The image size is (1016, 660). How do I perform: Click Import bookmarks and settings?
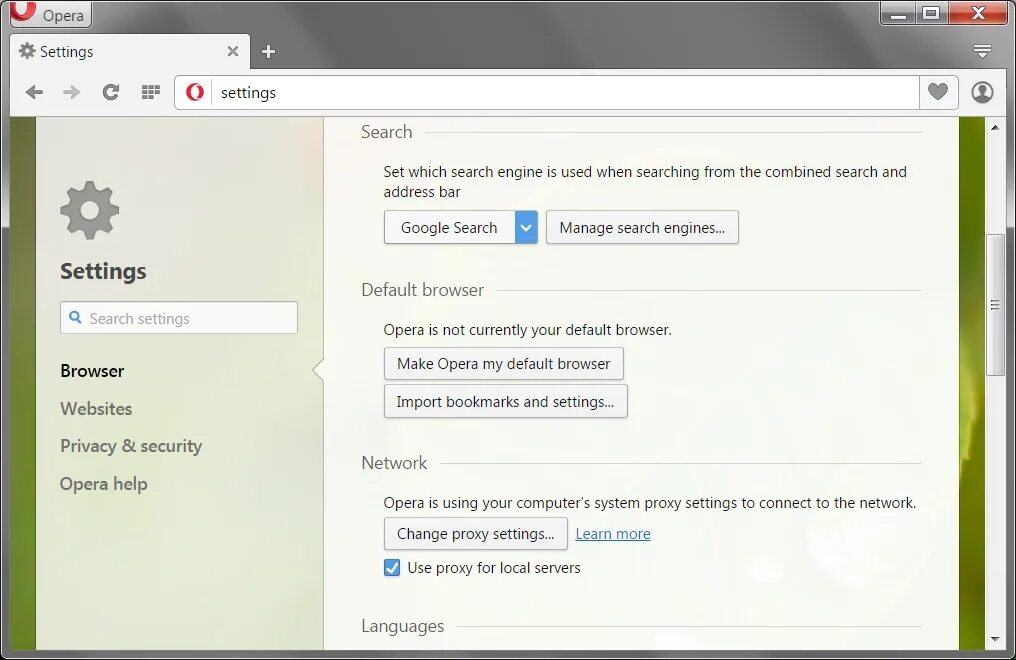click(505, 401)
